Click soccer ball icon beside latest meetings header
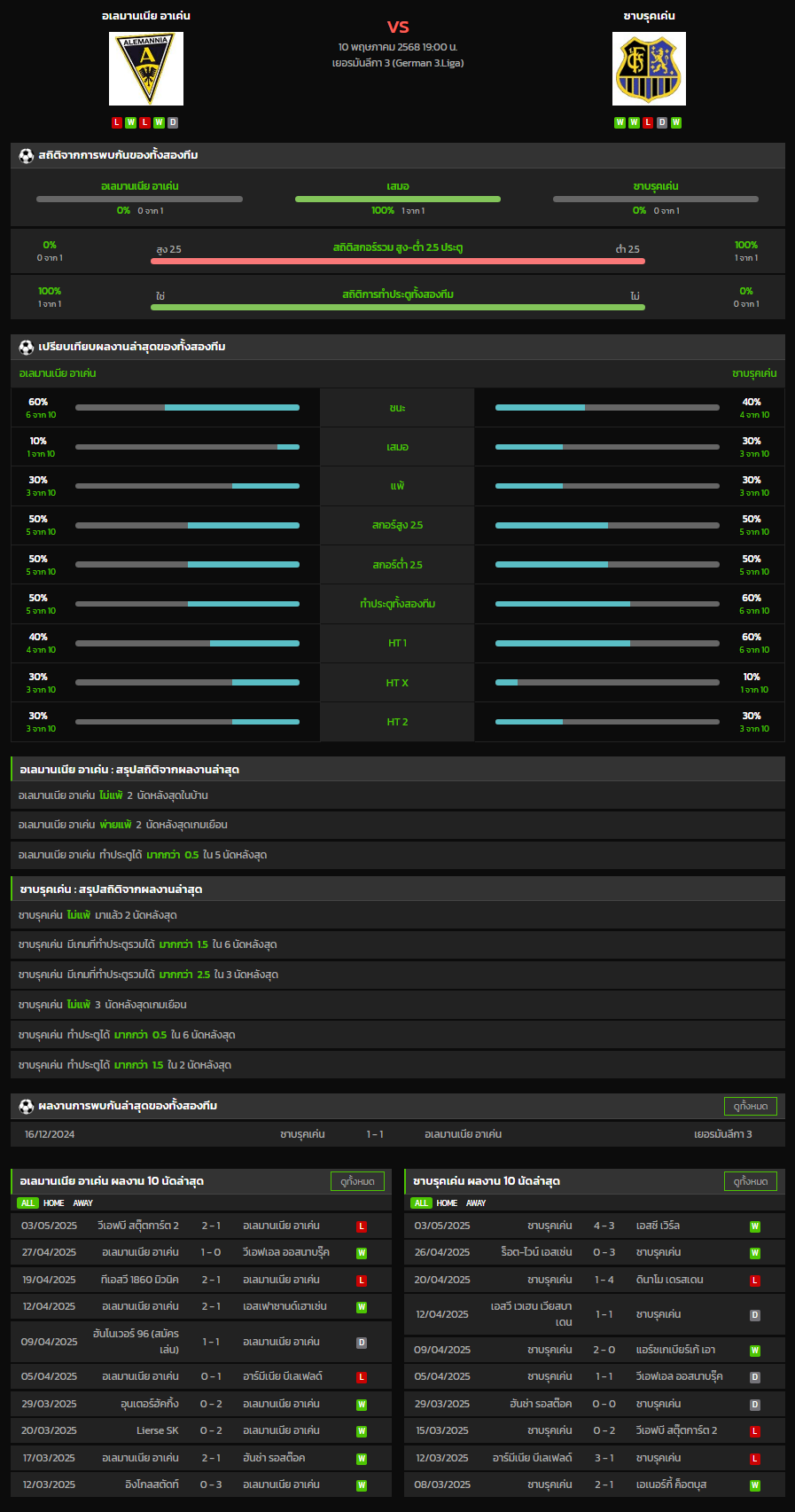The image size is (795, 1512). [x=27, y=1106]
